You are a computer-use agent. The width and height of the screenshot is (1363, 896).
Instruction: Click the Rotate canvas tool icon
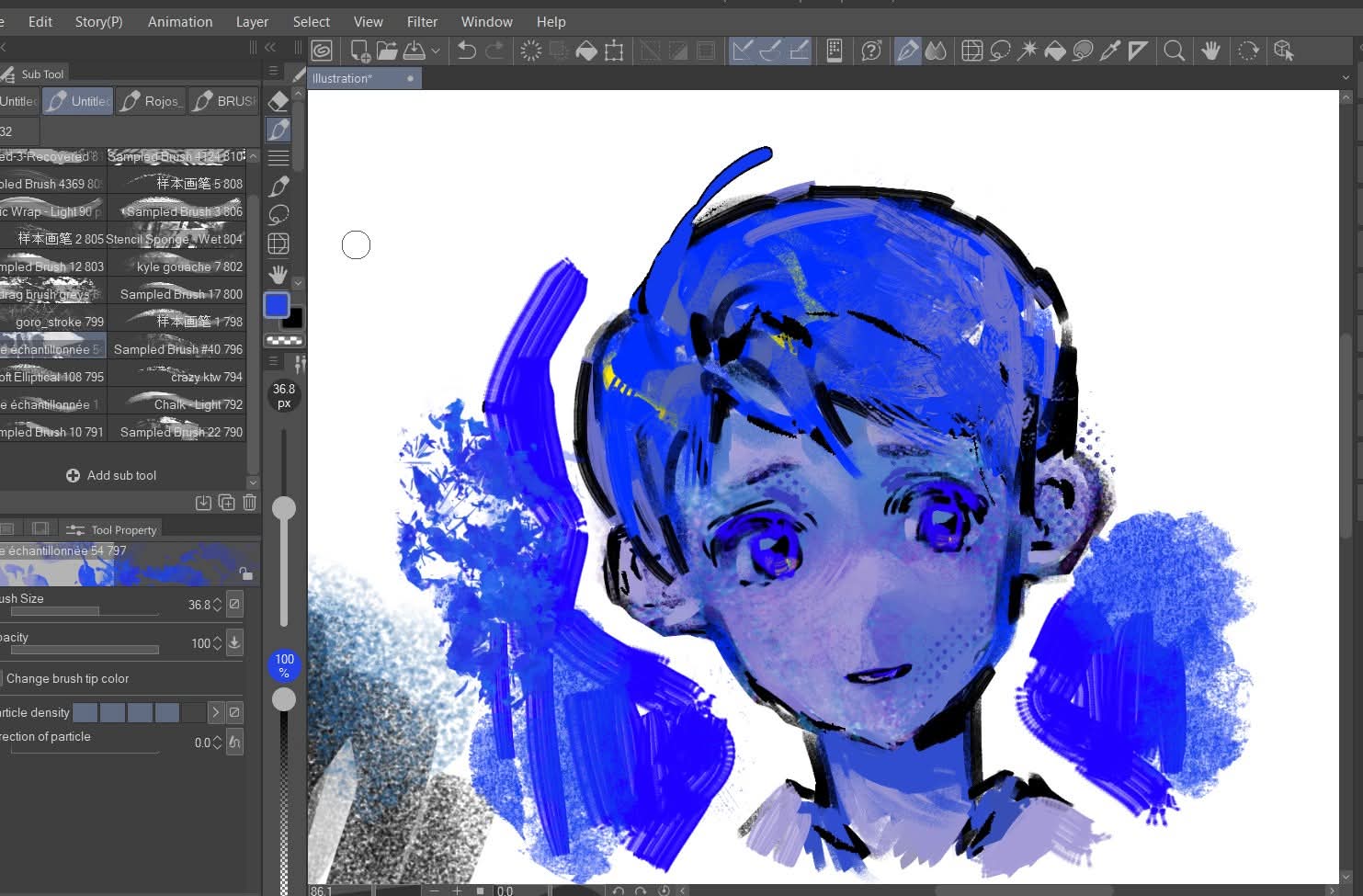[1248, 51]
